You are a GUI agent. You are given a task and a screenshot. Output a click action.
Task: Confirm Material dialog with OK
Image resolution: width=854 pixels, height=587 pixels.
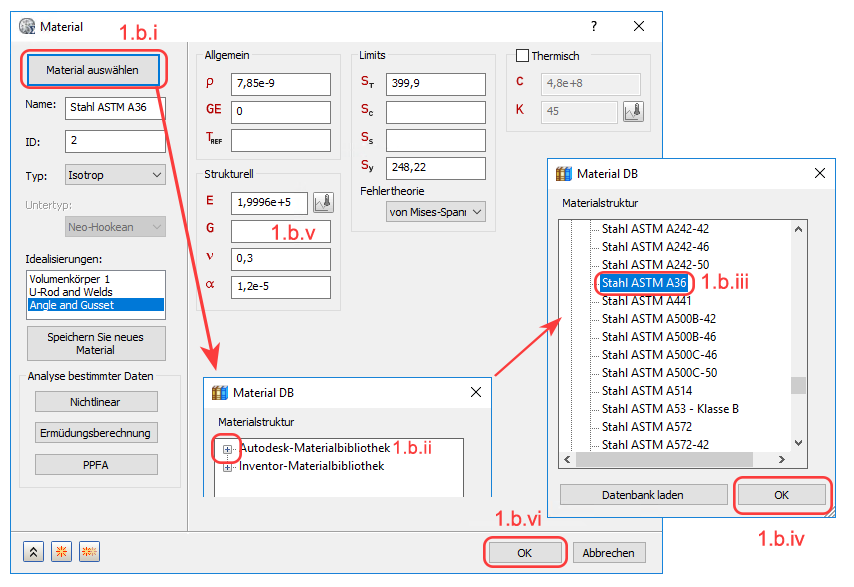click(524, 553)
